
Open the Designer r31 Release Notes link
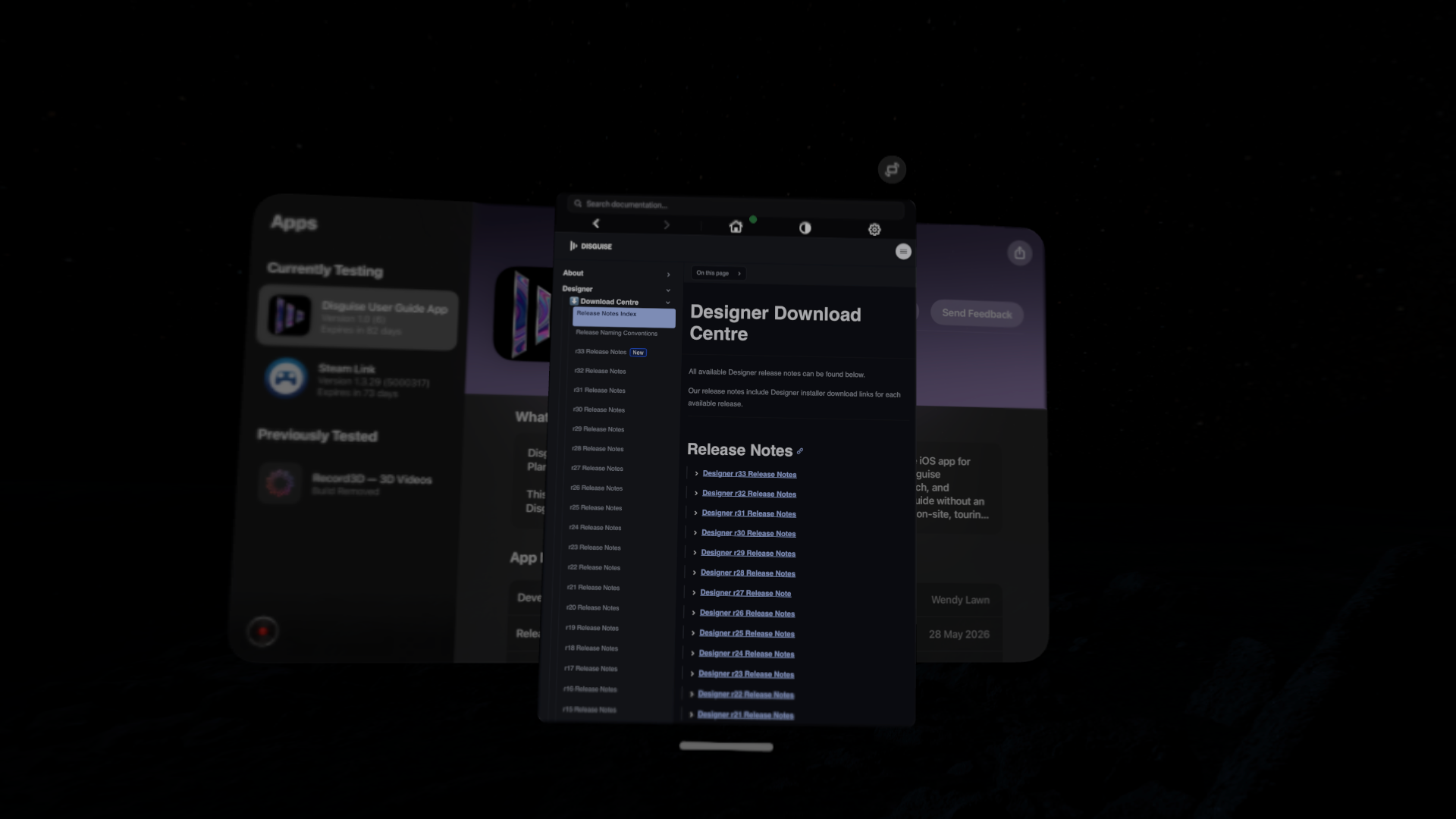(748, 513)
